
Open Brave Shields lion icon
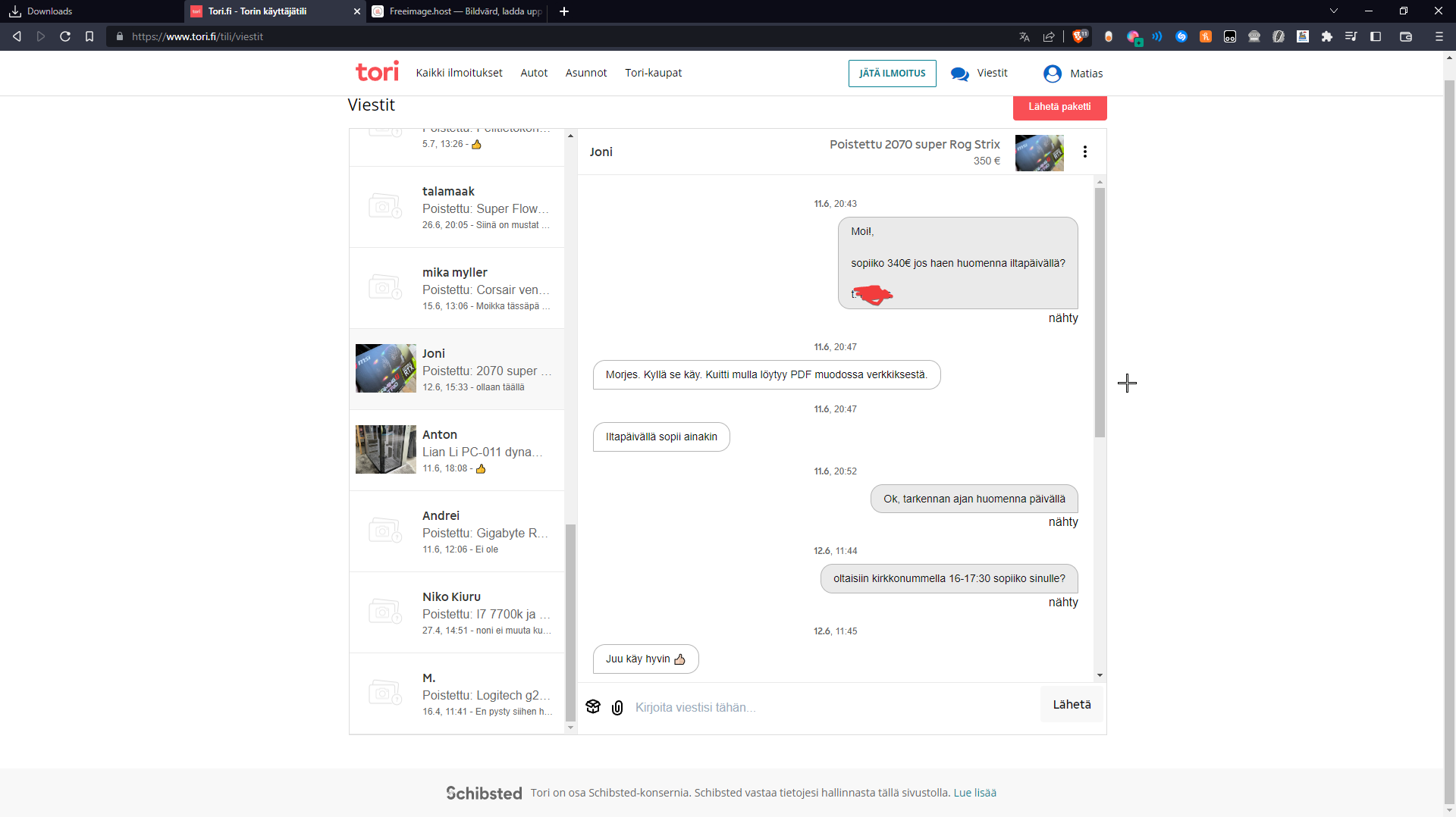pos(1079,36)
